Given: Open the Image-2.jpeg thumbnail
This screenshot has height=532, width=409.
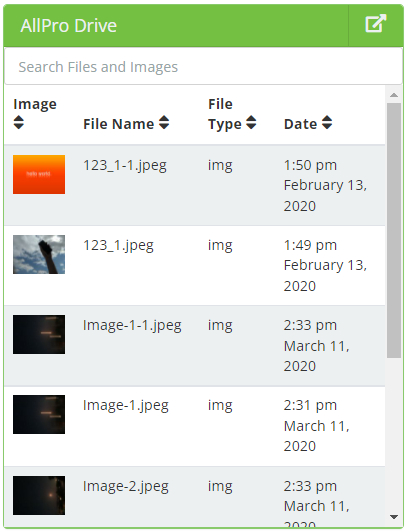Looking at the screenshot, I should (39, 495).
